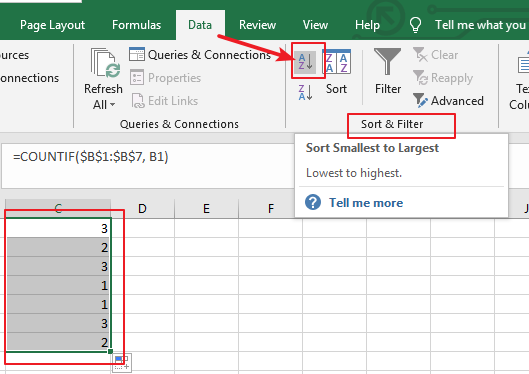Click the formula bar with COUNTIF formula
Screen dimensions: 529x374
(147, 166)
